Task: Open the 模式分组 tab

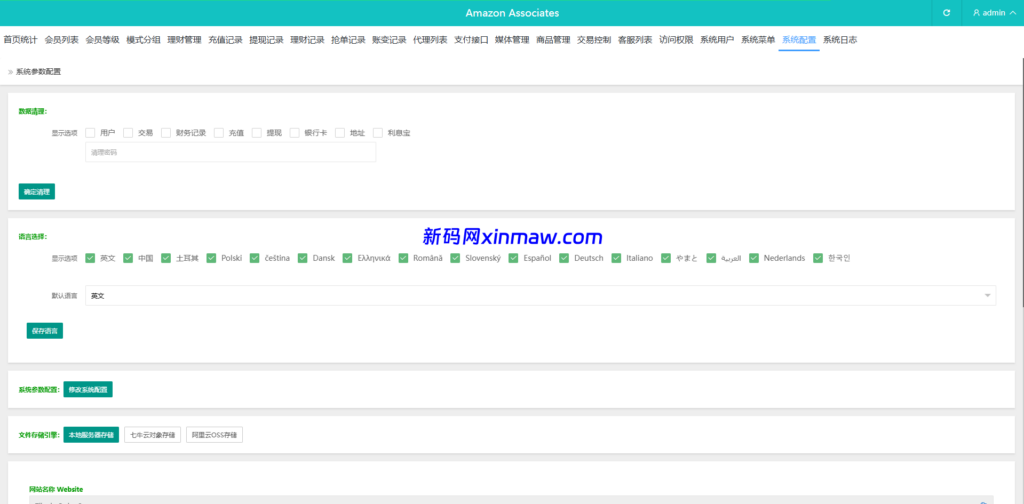Action: [143, 40]
